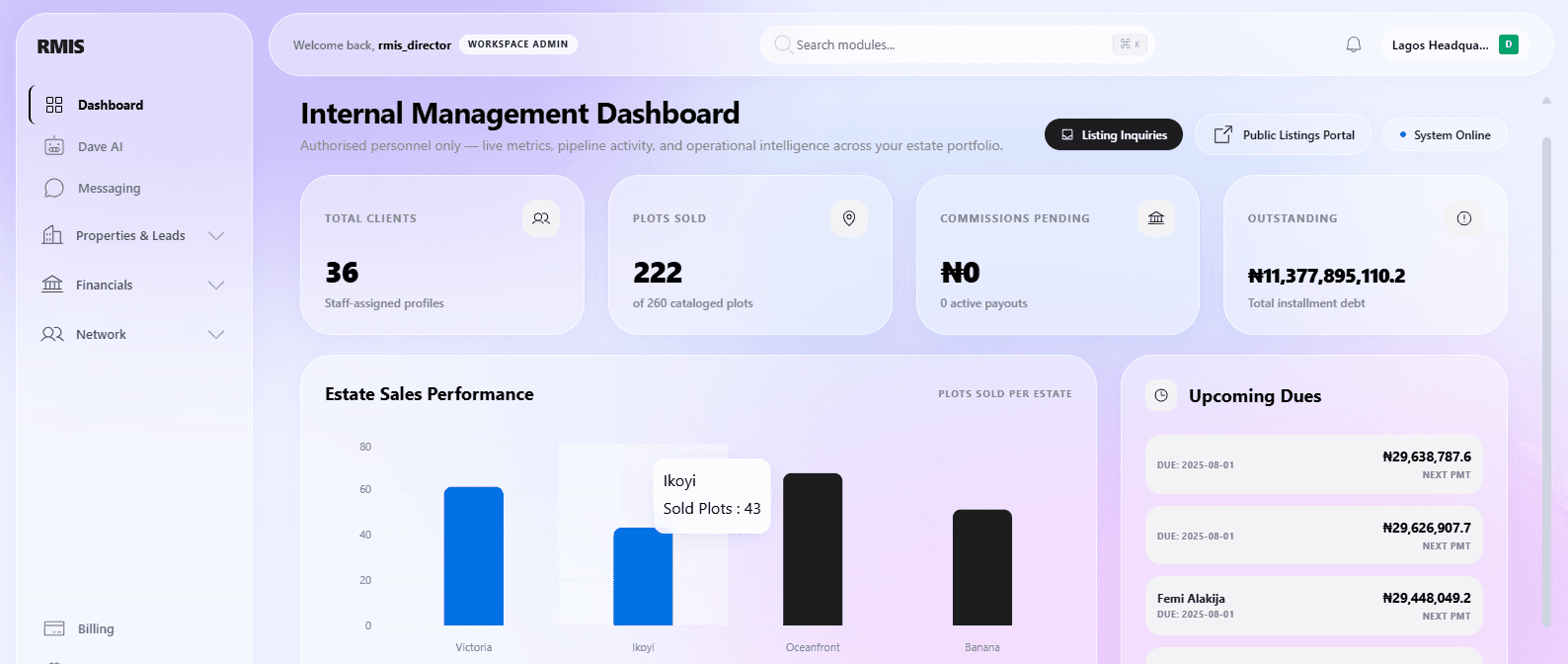Open the Lagos Headquarters workspace switcher
The height and width of the screenshot is (664, 1568).
pos(1454,44)
